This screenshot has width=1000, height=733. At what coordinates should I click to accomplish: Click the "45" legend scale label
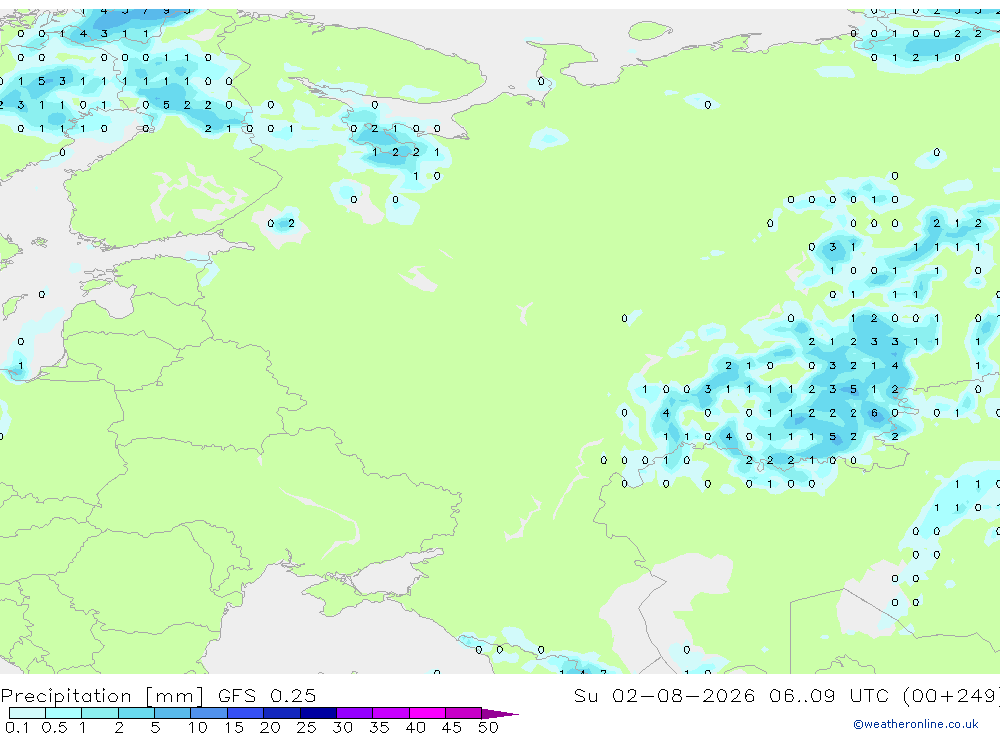click(452, 727)
